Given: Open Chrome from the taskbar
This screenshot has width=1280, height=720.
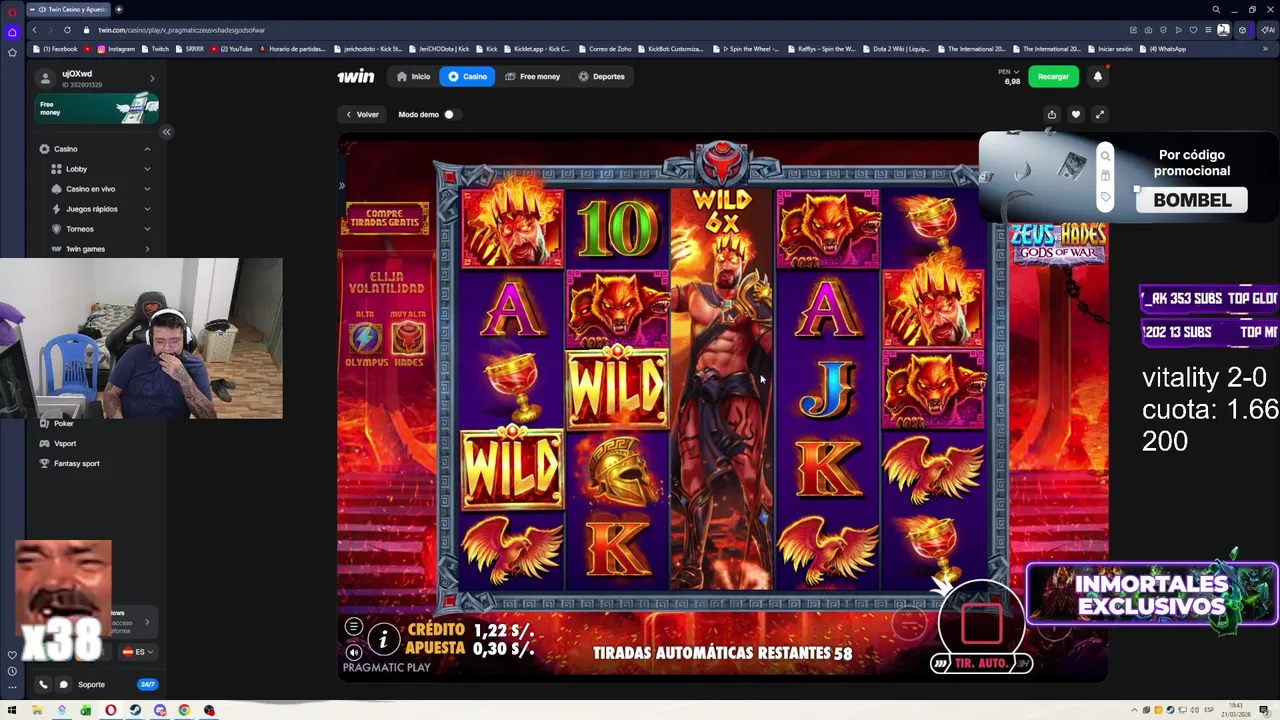Looking at the screenshot, I should 184,710.
